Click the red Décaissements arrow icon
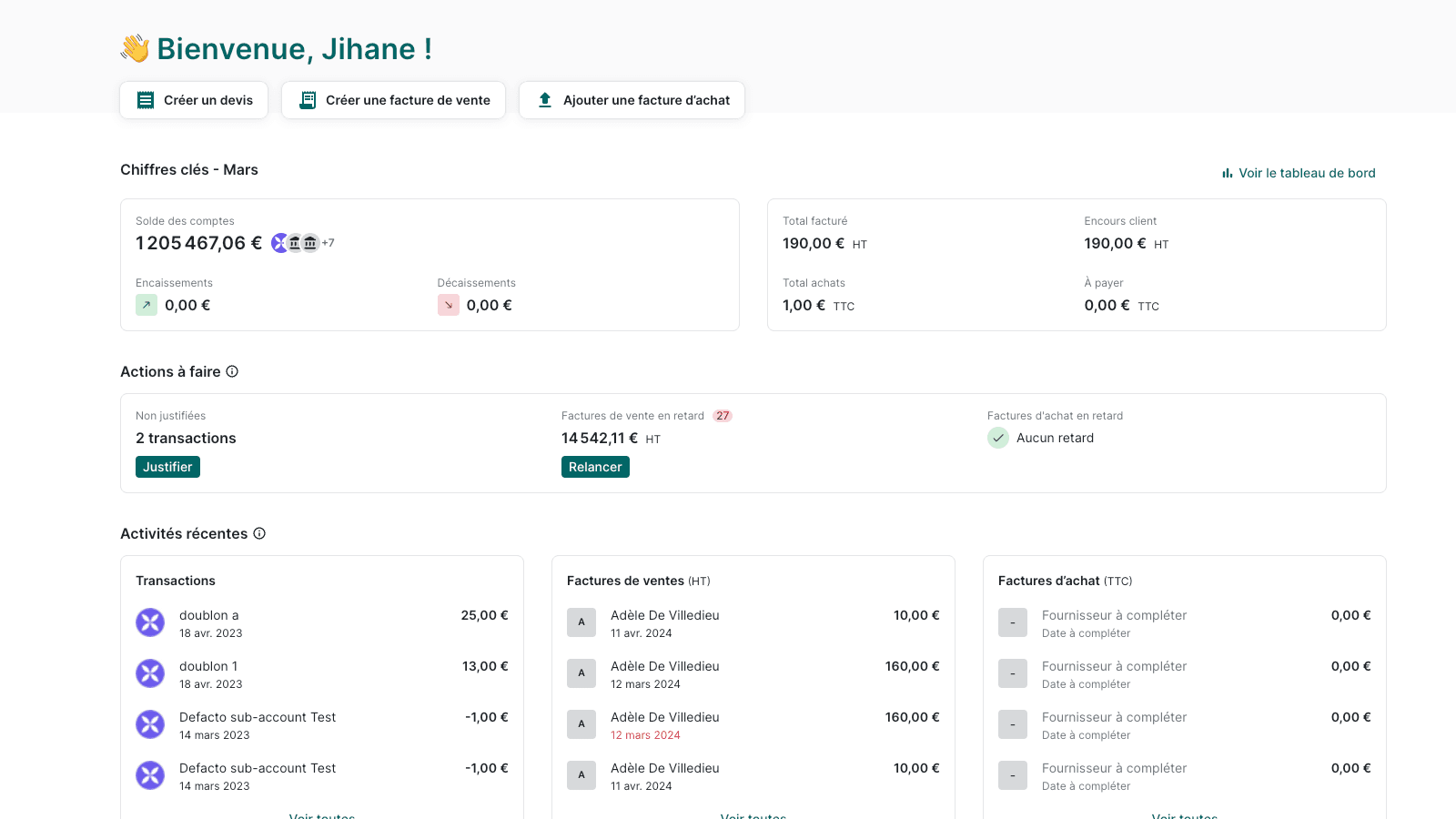Screen dimensions: 1456x819 click(449, 305)
